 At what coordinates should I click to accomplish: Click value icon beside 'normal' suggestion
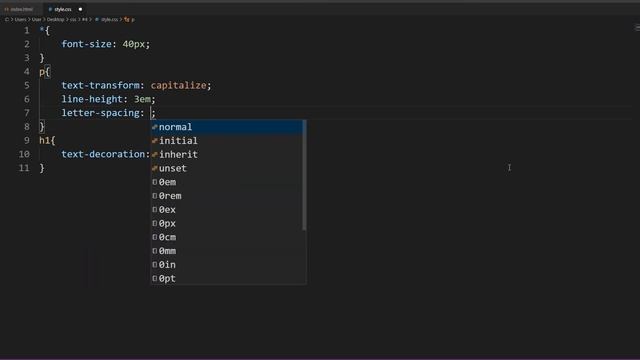coord(155,127)
